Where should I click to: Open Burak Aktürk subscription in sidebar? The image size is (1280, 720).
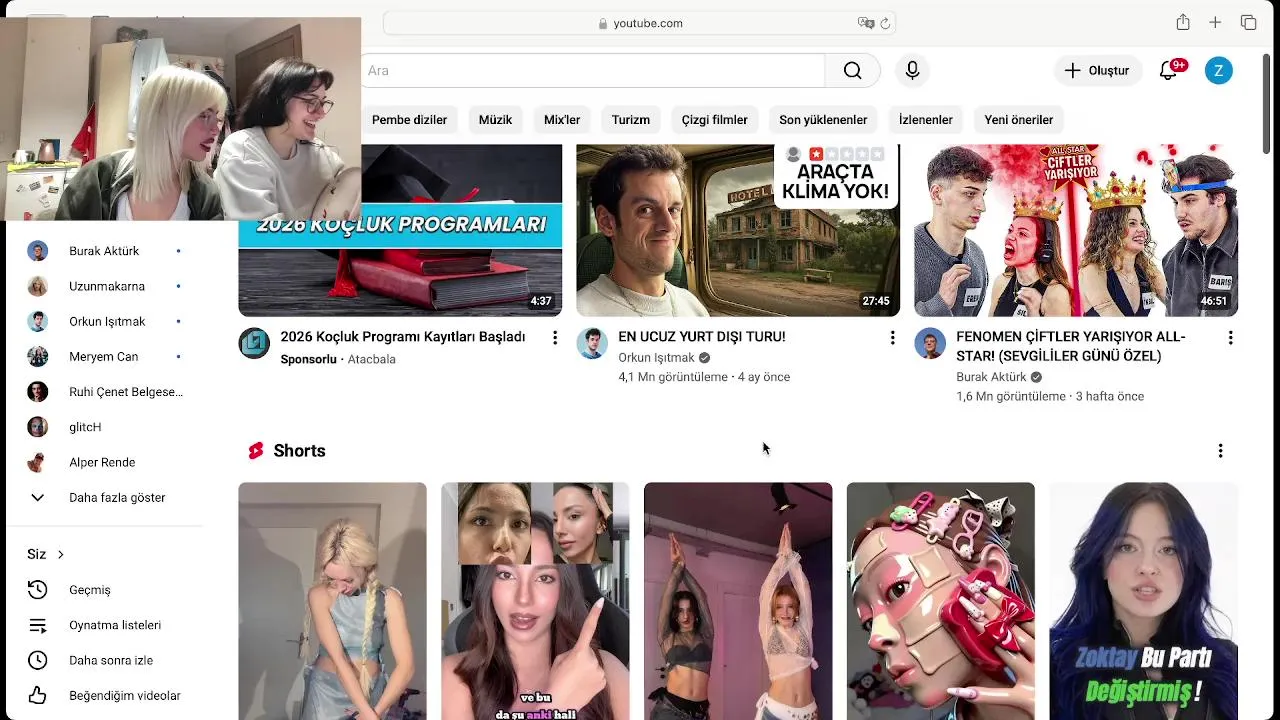click(x=104, y=251)
